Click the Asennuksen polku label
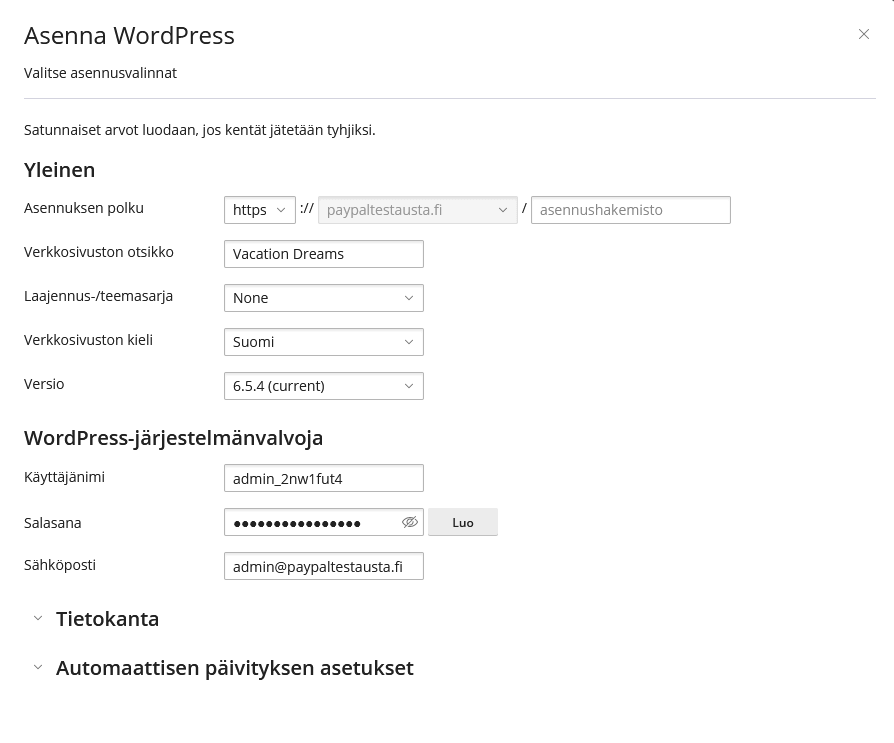 (83, 208)
